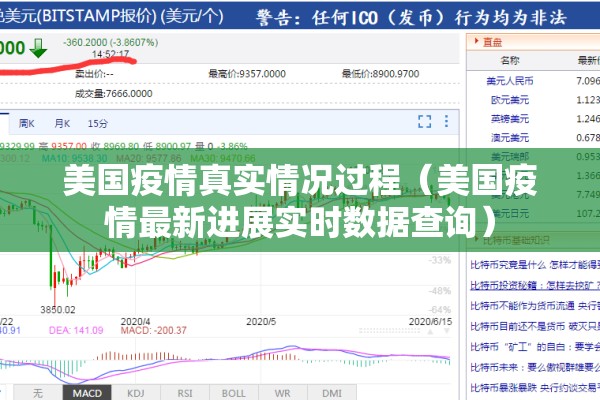The image size is (600, 400).
Task: Click the 成交量:7666.0000 value
Action: coord(114,93)
